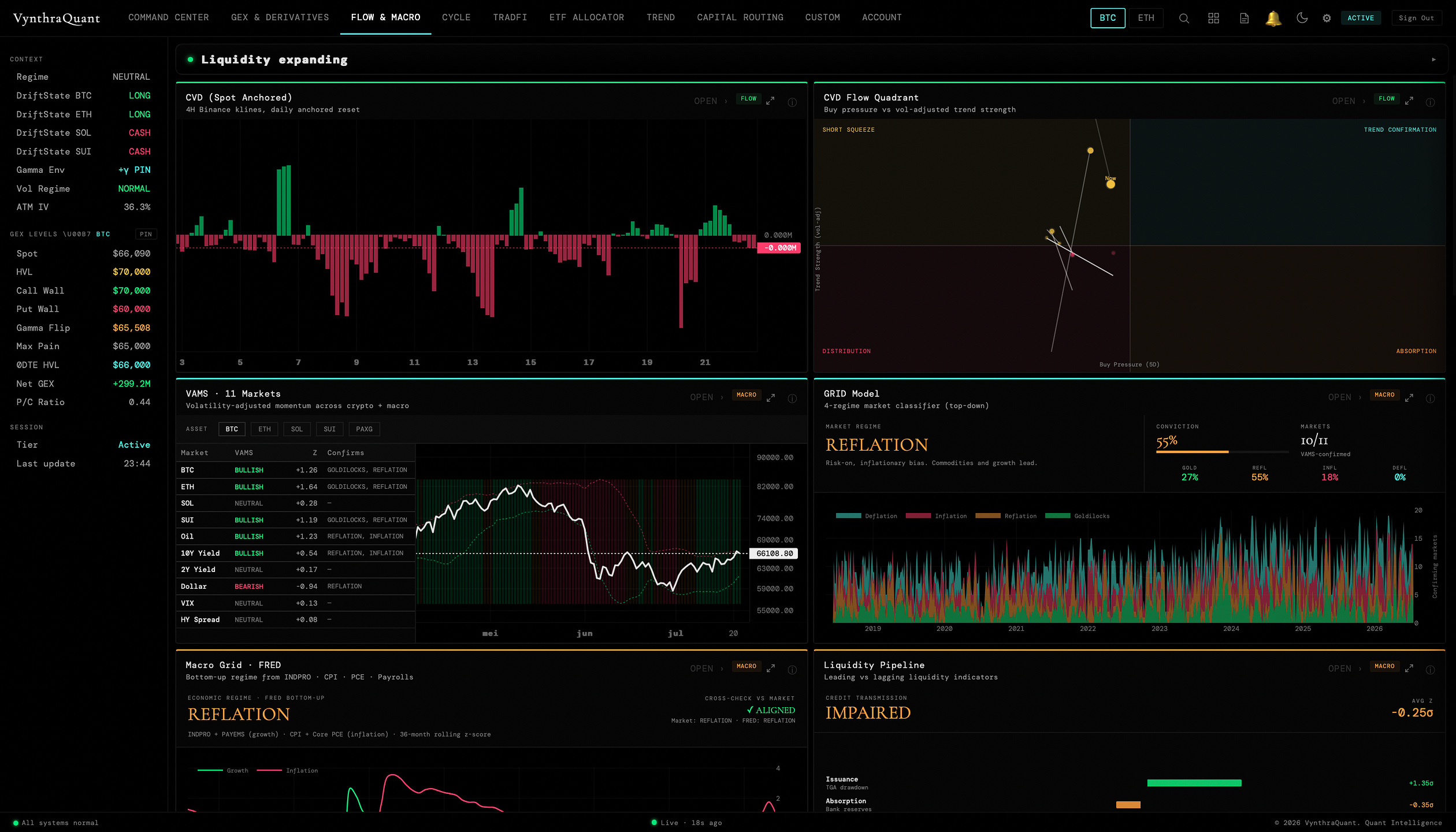The width and height of the screenshot is (1456, 832).
Task: Open the notifications bell
Action: 1273,18
